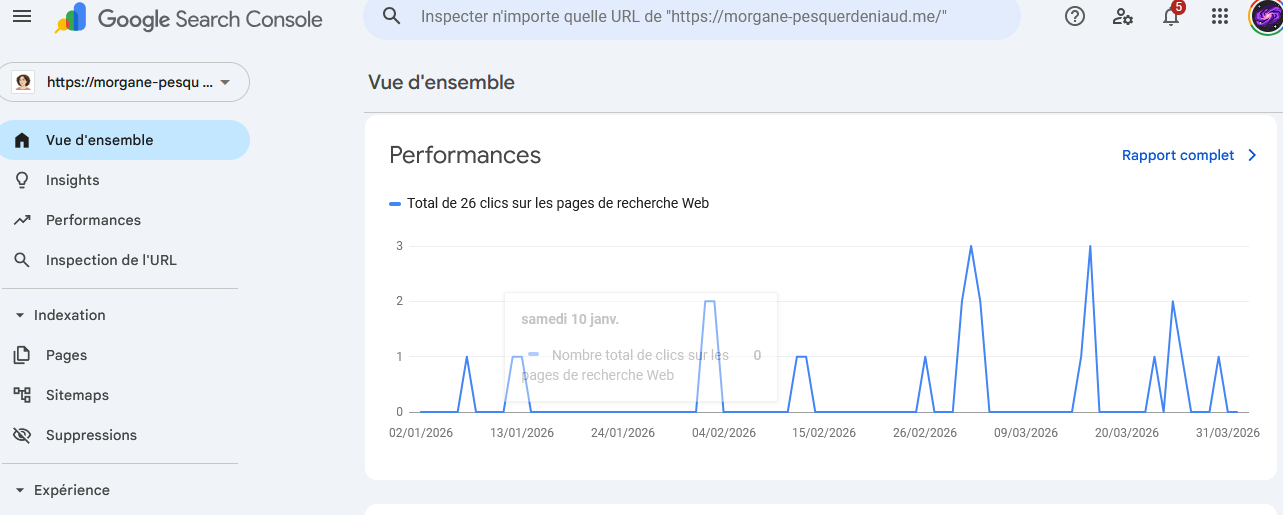
Task: Select Vue d'ensemble in sidebar
Action: [99, 140]
